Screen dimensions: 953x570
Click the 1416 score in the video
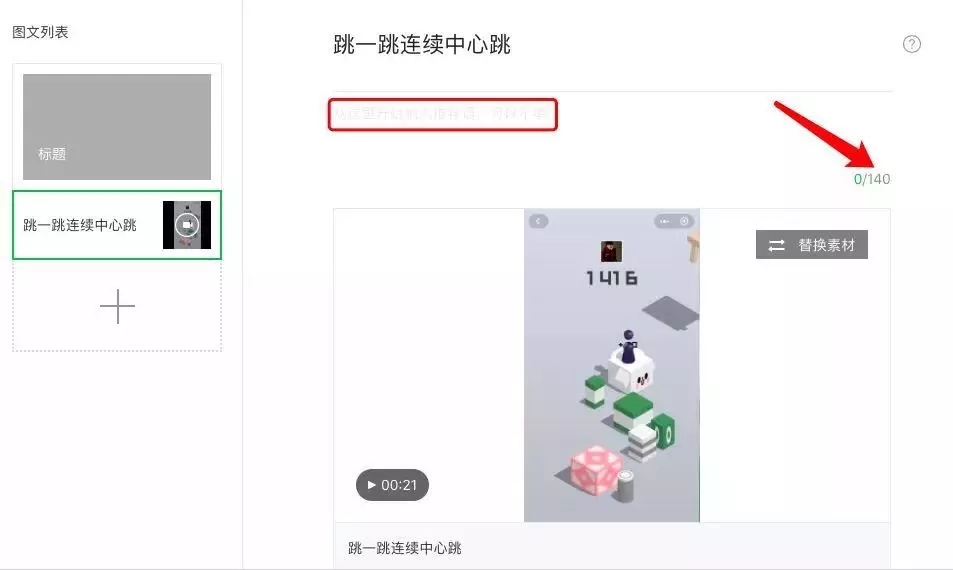tap(611, 278)
